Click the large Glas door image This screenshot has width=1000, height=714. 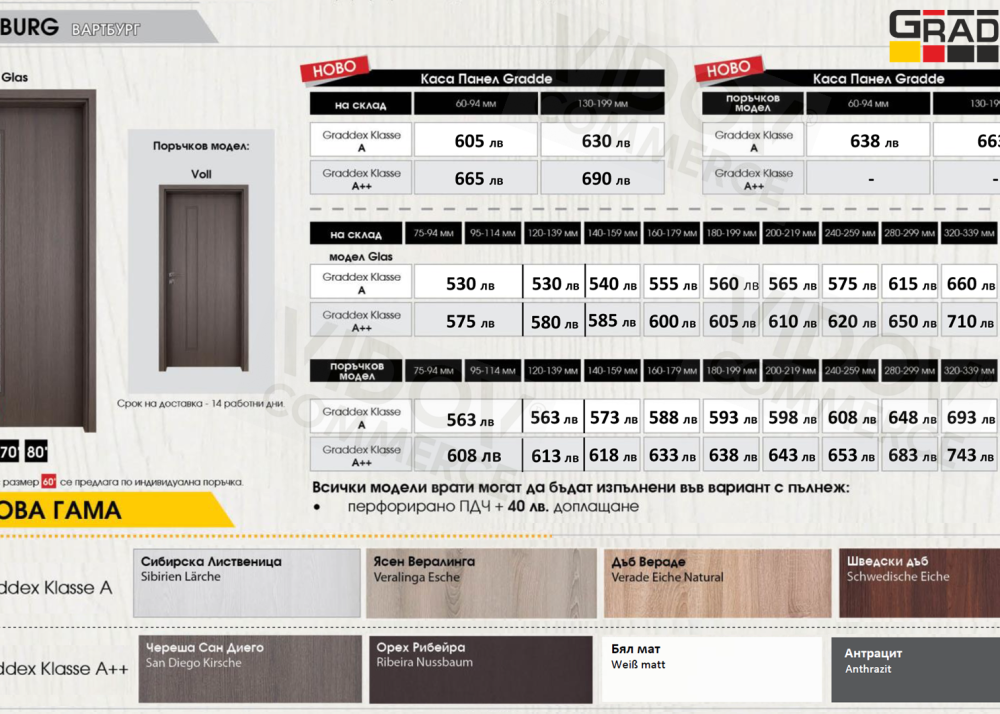click(44, 258)
